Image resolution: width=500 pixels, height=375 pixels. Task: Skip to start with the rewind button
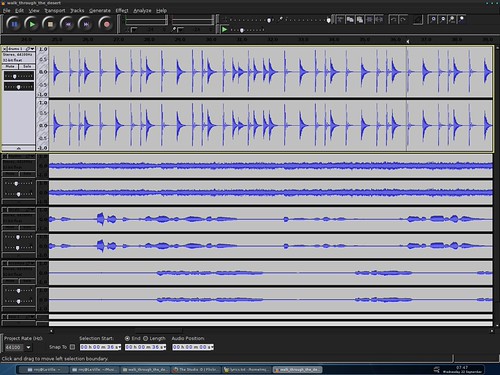click(68, 24)
